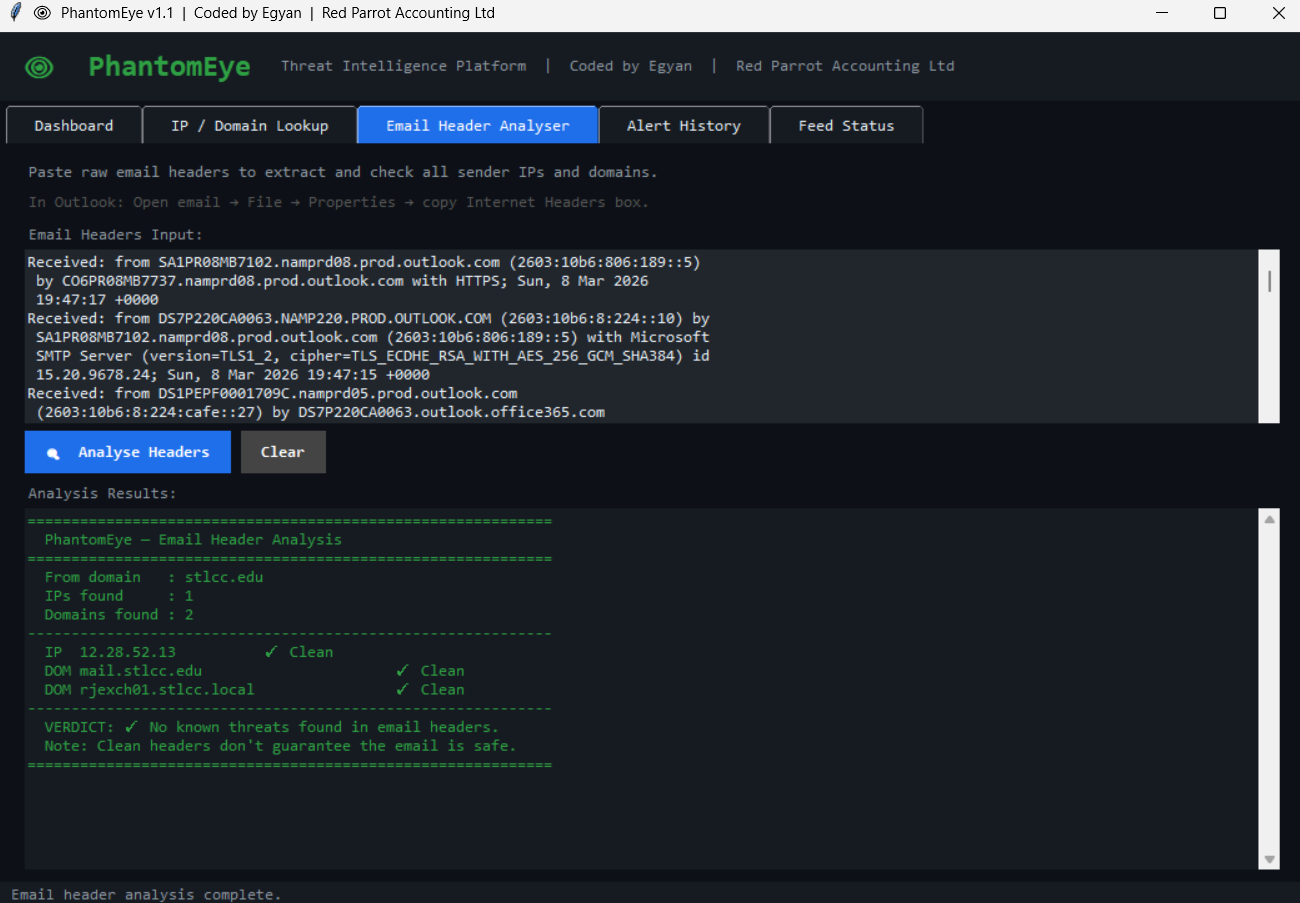Click the Received from DS7P220CA0063 header line
Screen dimensions: 1300x903
coord(368,318)
